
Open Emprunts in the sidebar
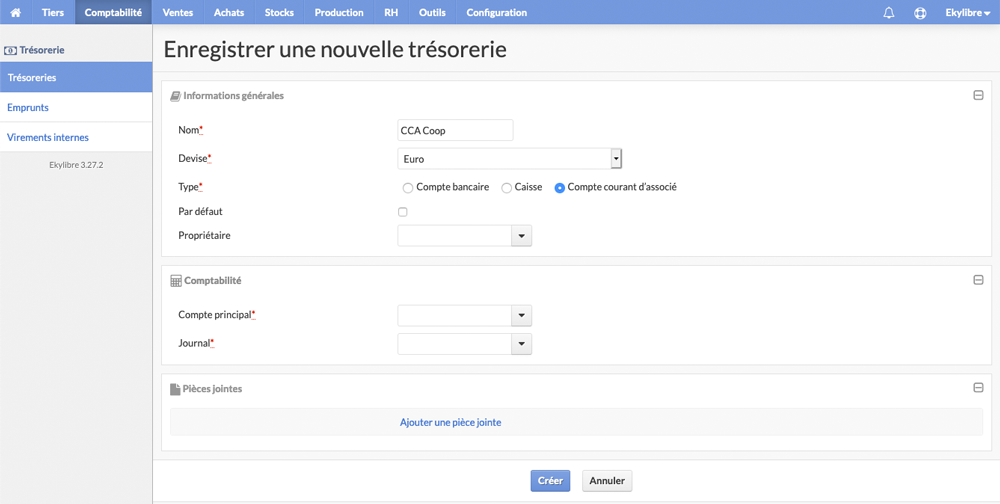(x=76, y=107)
